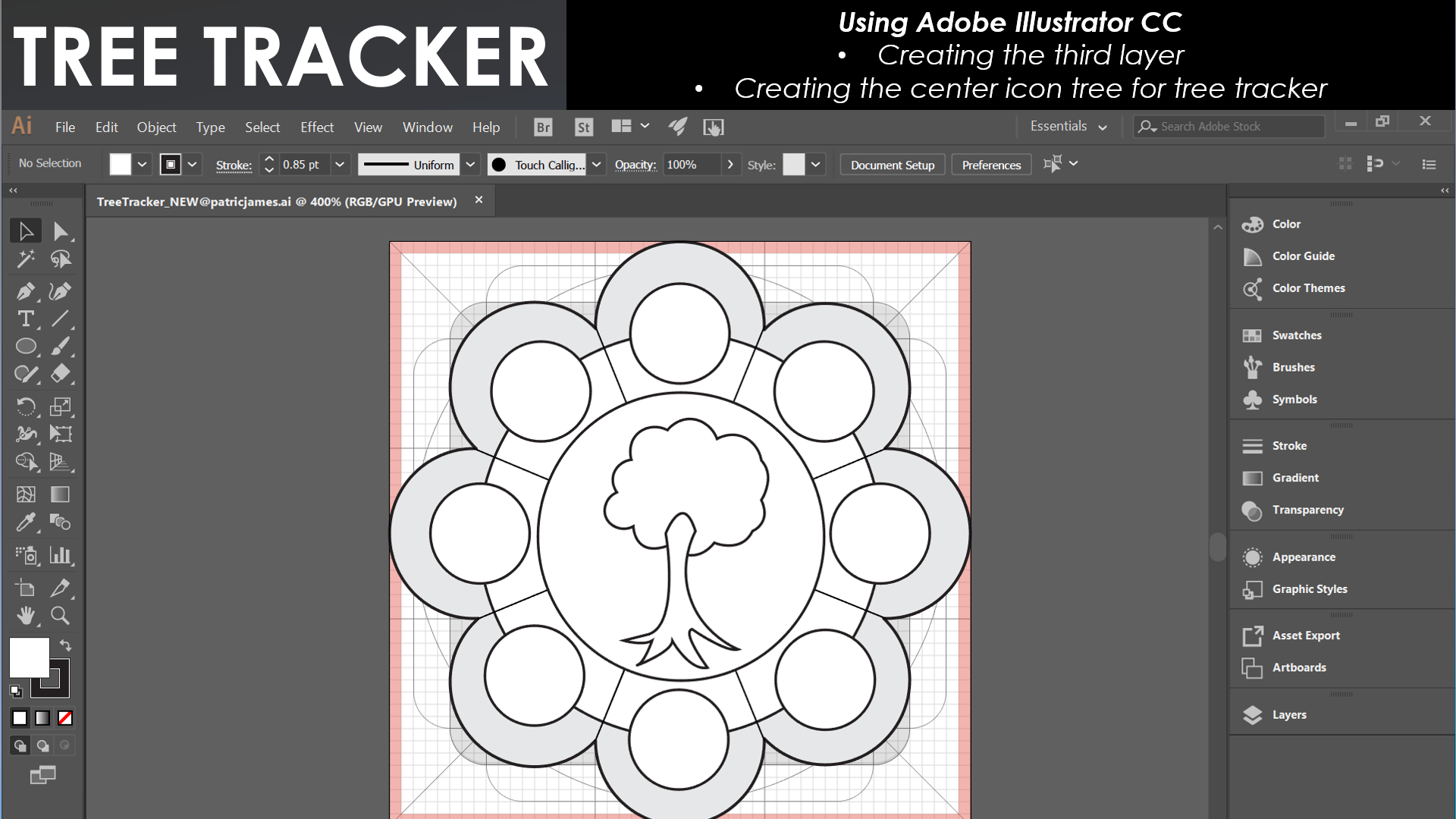The image size is (1456, 819).
Task: Activate the Hand tool
Action: click(x=26, y=616)
